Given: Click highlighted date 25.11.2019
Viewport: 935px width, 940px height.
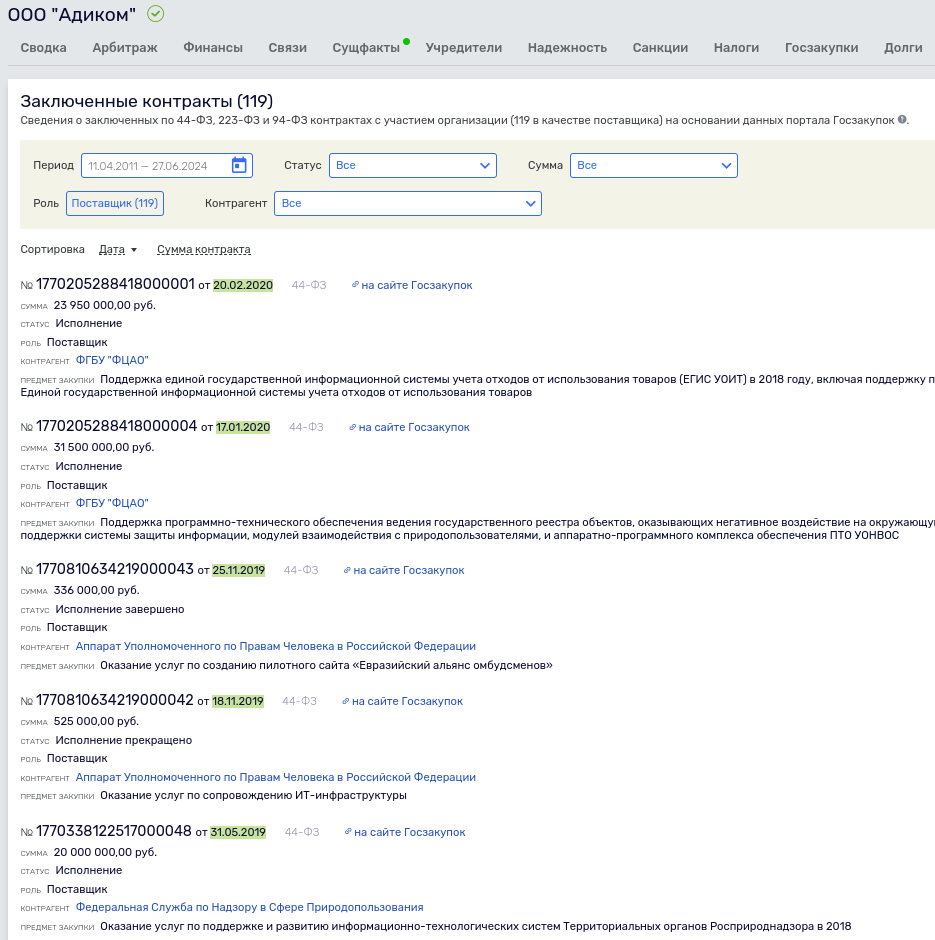Looking at the screenshot, I should [x=239, y=570].
